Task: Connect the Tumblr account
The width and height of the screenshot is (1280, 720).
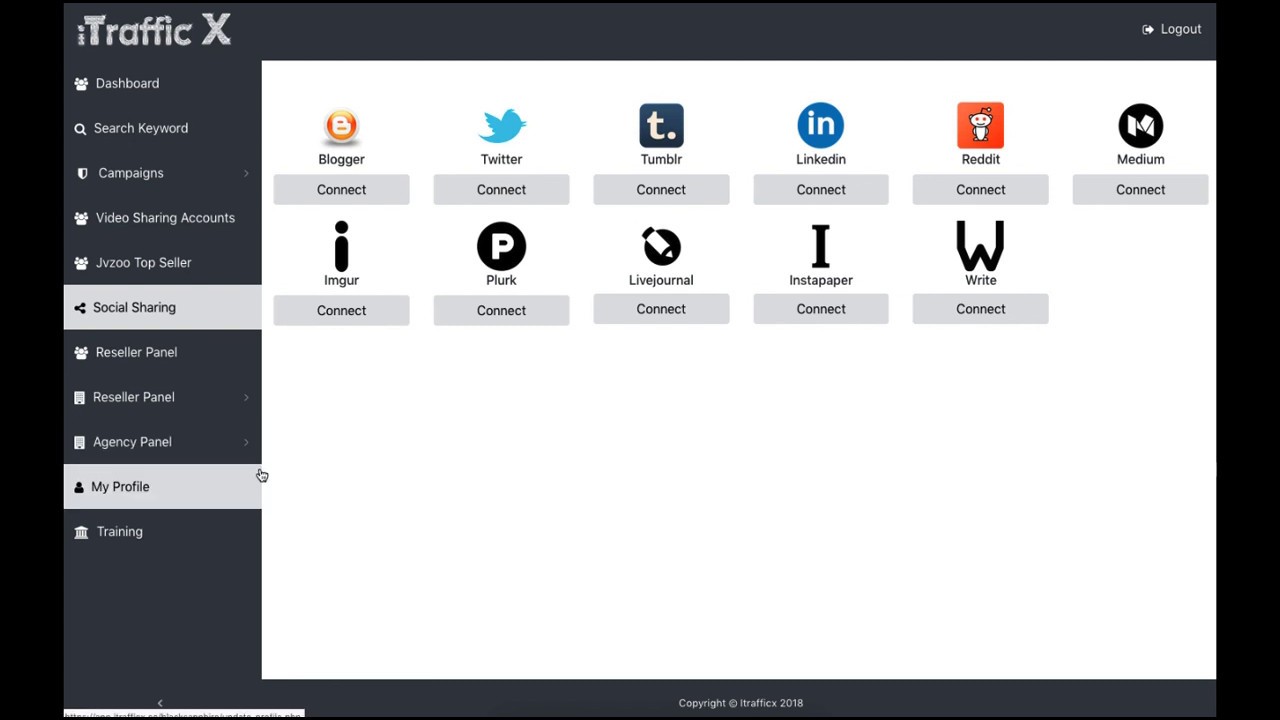Action: [661, 189]
